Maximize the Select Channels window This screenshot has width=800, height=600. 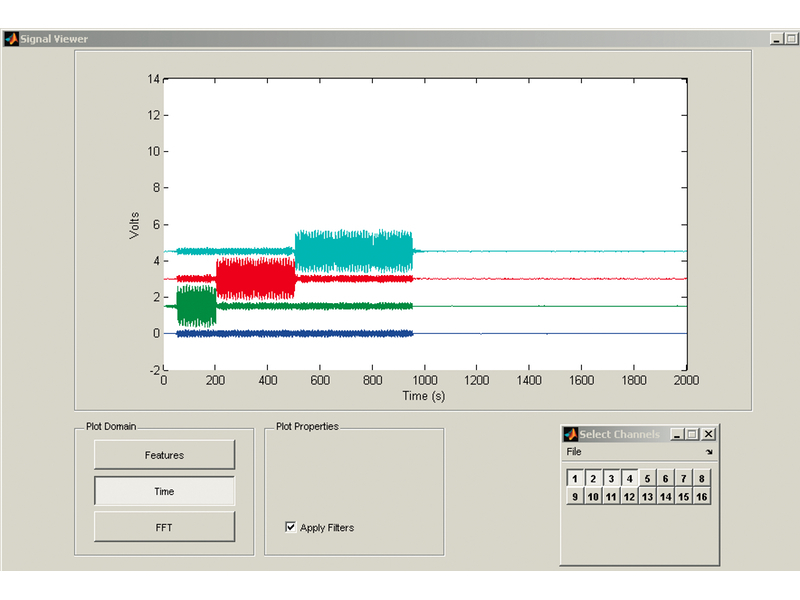tap(692, 434)
